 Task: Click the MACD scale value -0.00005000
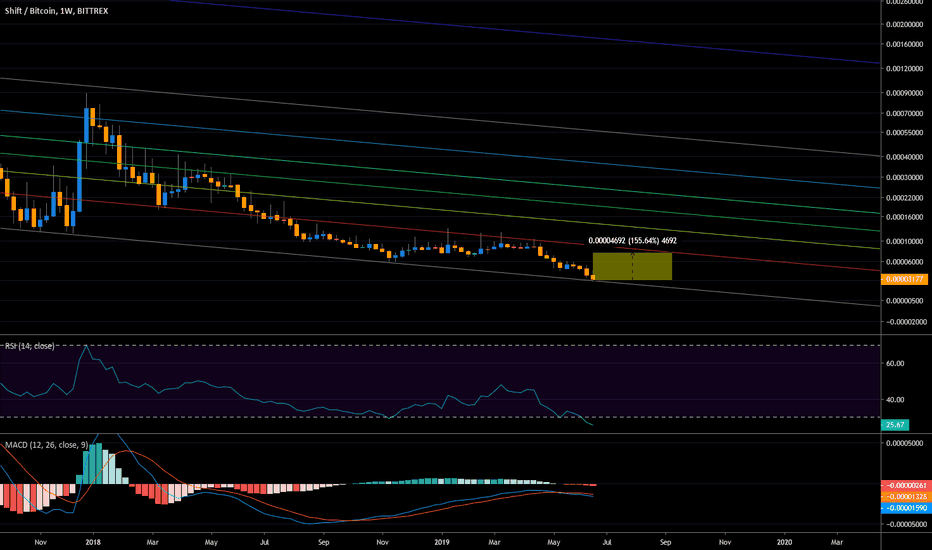coord(905,524)
